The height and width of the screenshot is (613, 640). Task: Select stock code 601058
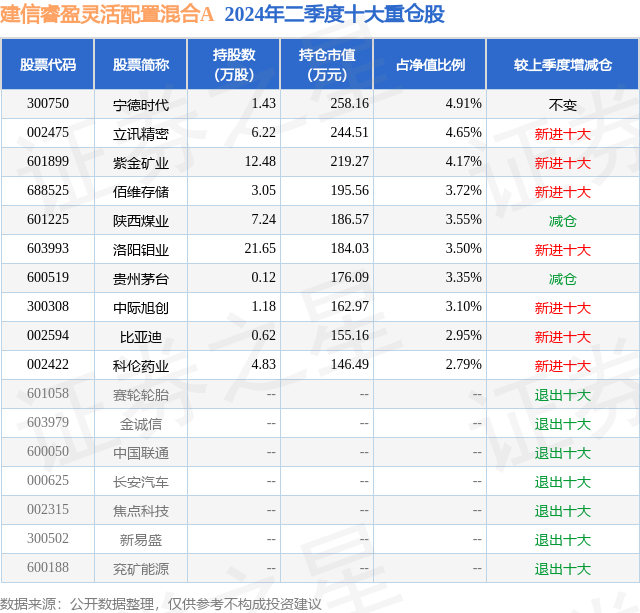[48, 393]
